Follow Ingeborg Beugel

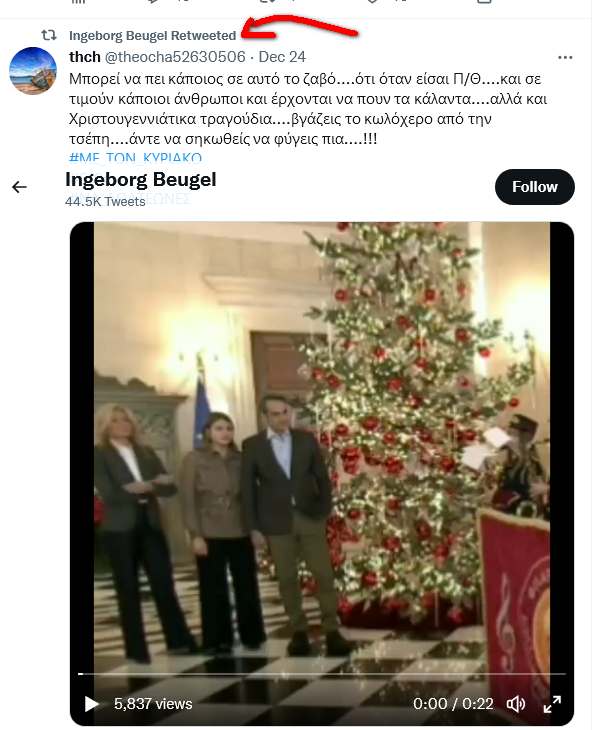point(535,187)
